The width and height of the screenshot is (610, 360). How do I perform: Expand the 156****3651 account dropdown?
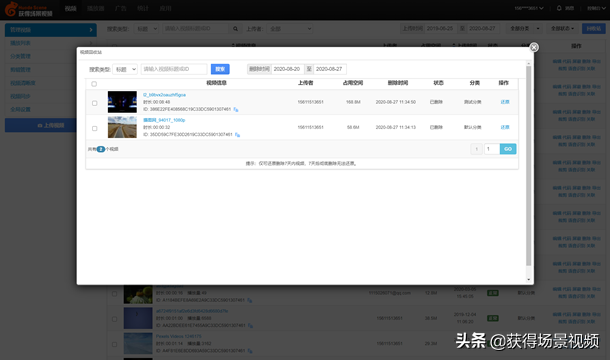[x=529, y=8]
